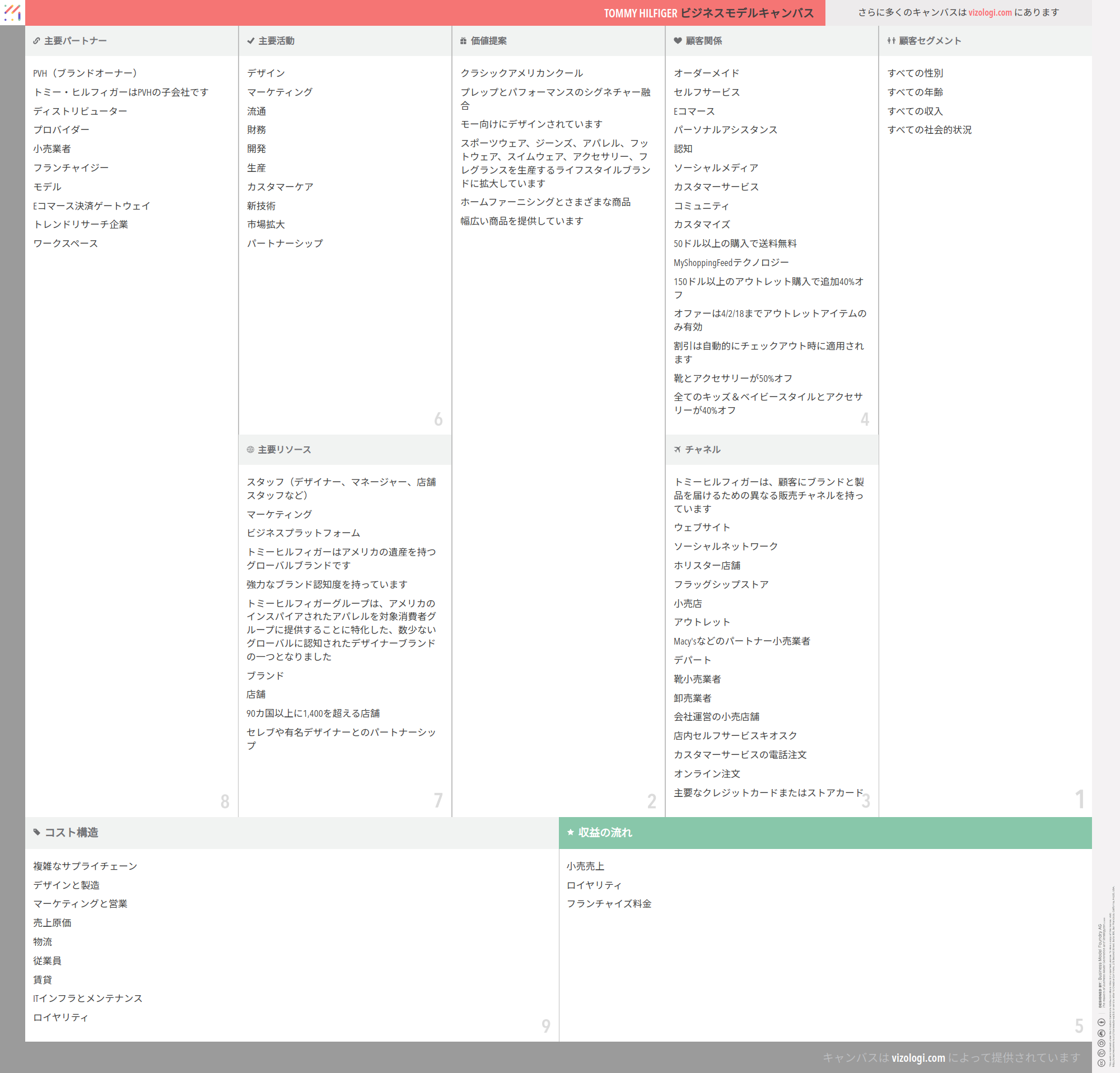The width and height of the screenshot is (1120, 1073).
Task: Click the 価値提案 section header
Action: coord(488,41)
